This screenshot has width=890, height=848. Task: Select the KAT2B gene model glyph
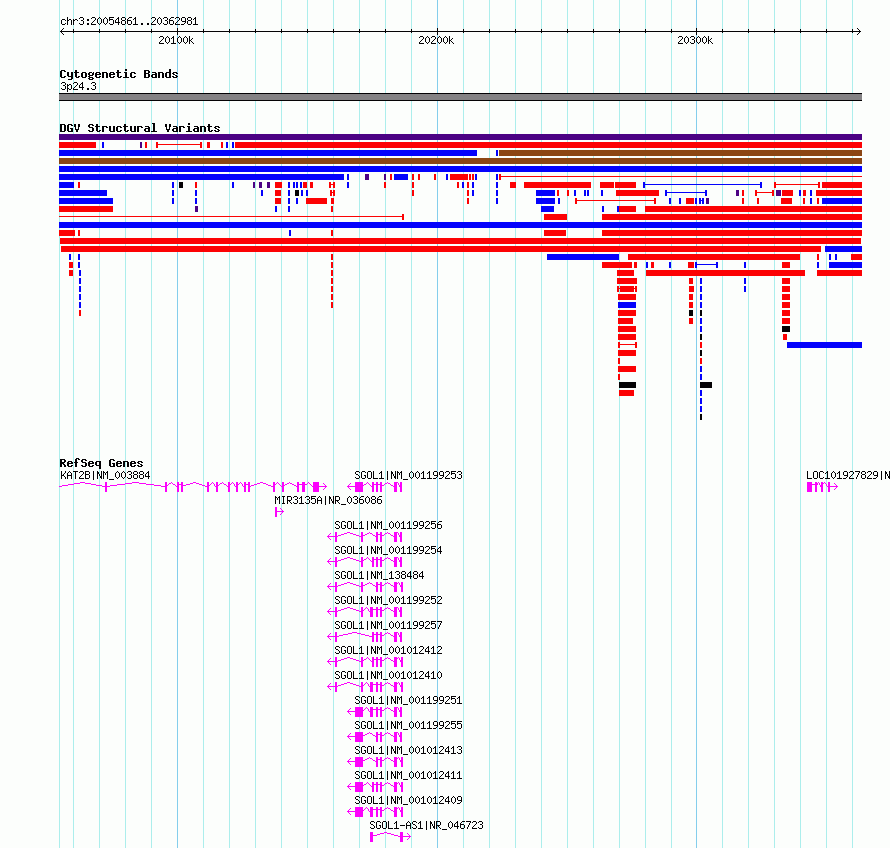click(193, 487)
